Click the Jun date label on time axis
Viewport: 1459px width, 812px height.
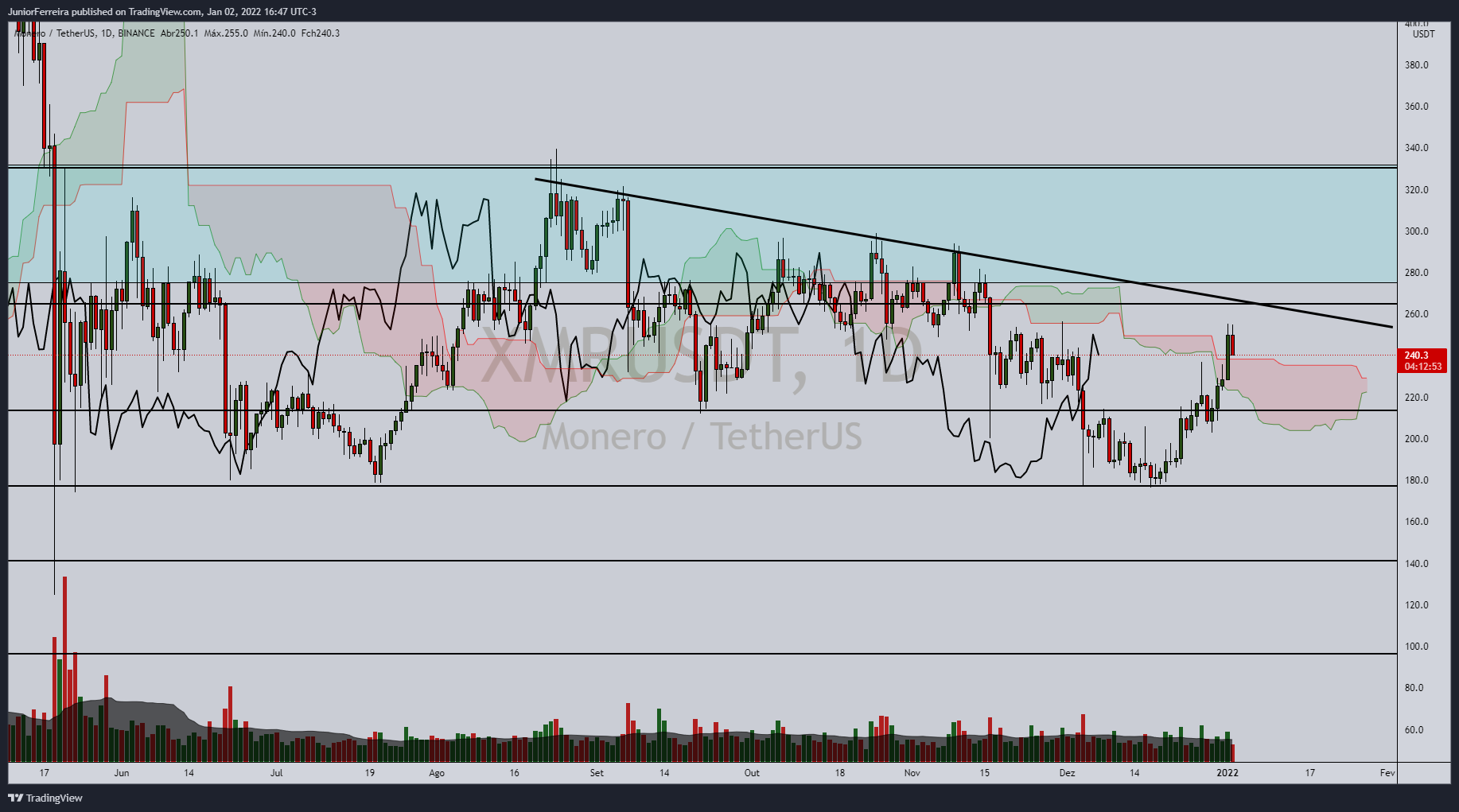click(x=122, y=773)
